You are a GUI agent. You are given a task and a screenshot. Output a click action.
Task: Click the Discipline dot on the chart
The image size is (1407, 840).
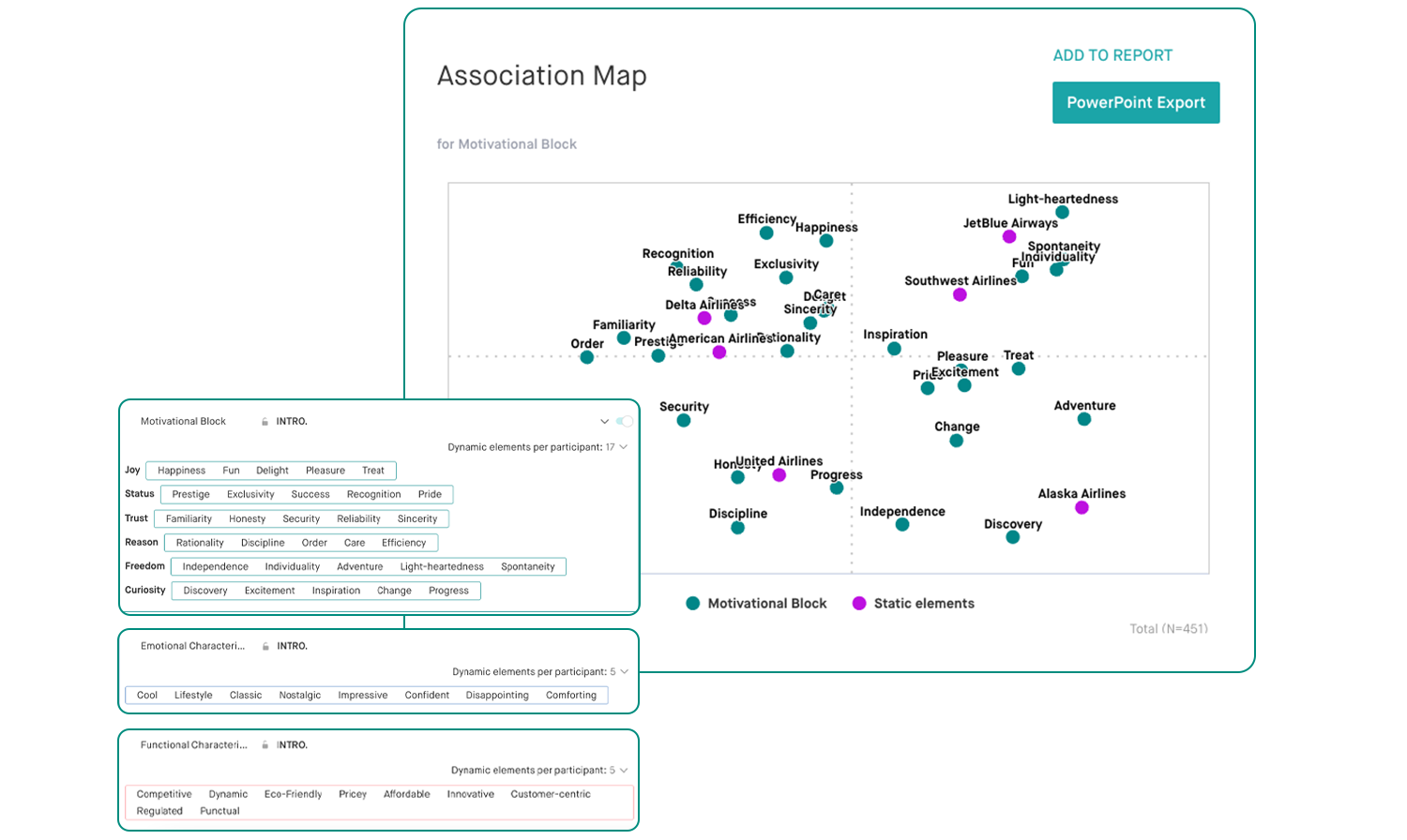738,528
